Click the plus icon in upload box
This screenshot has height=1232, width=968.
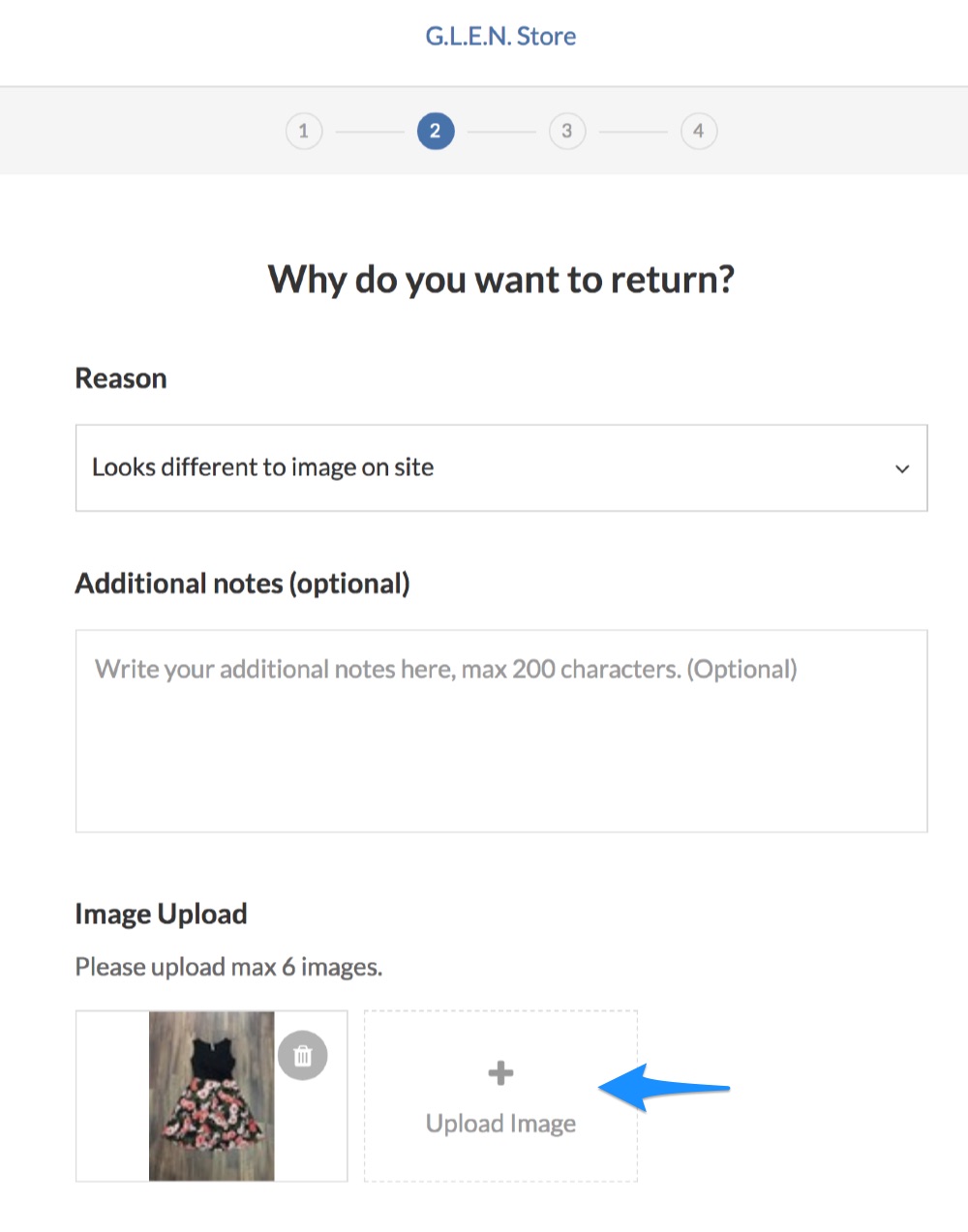tap(500, 1073)
